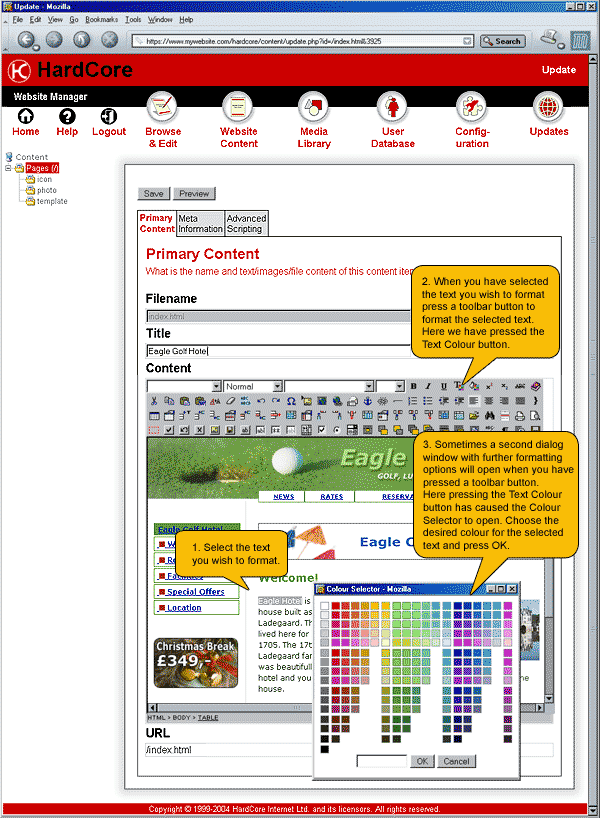Image resolution: width=600 pixels, height=818 pixels.
Task: Click the Text Colour toolbar button
Action: point(458,386)
